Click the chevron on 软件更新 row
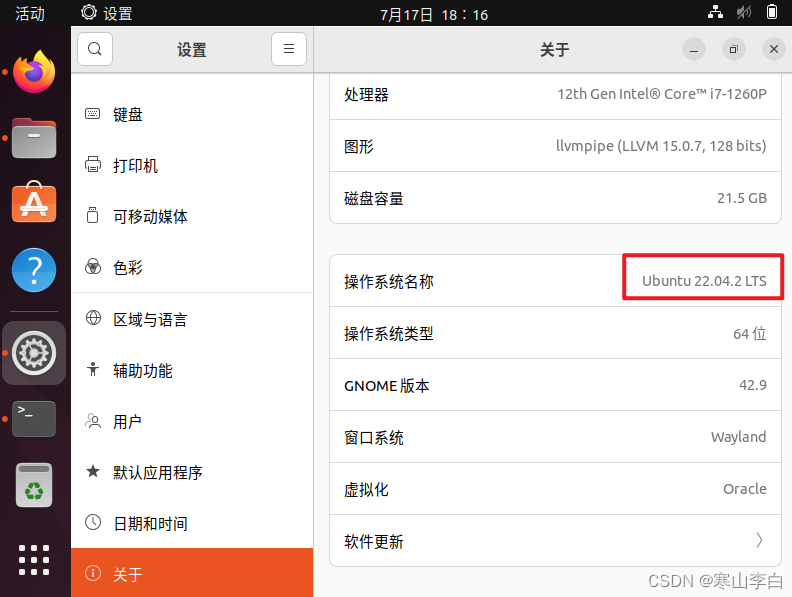Image resolution: width=792 pixels, height=597 pixels. click(759, 540)
